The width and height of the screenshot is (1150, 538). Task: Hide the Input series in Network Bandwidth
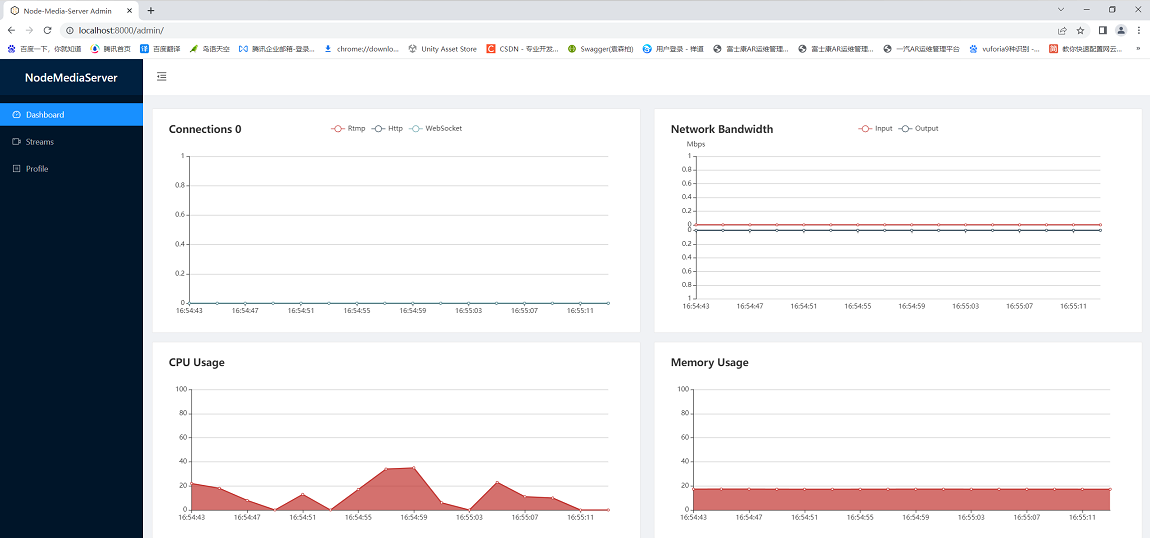click(x=875, y=128)
